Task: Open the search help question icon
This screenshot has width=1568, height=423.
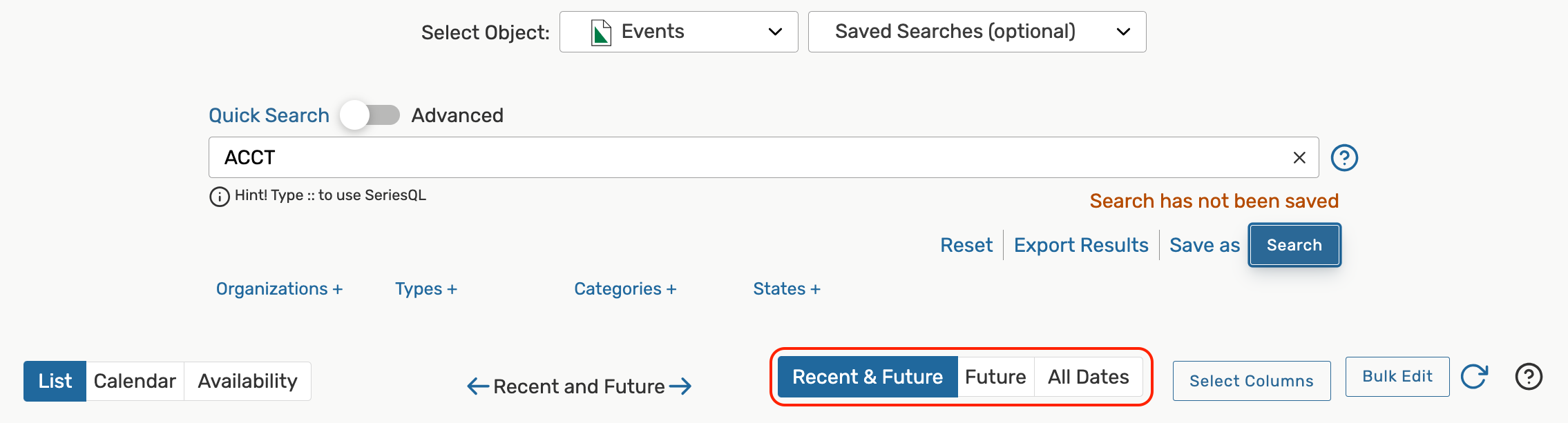Action: click(1344, 158)
